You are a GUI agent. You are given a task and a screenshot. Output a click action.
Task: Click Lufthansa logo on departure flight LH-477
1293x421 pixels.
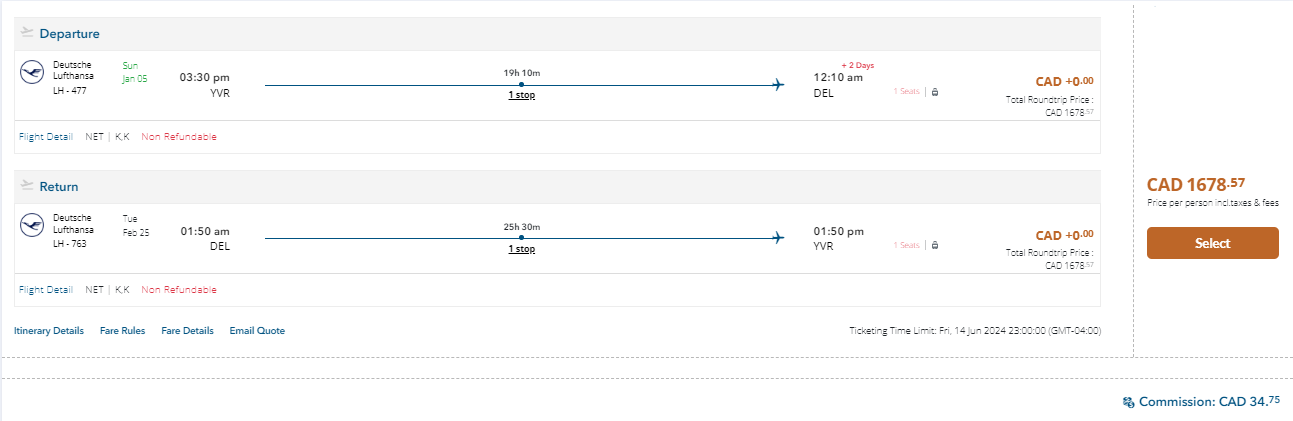[31, 72]
